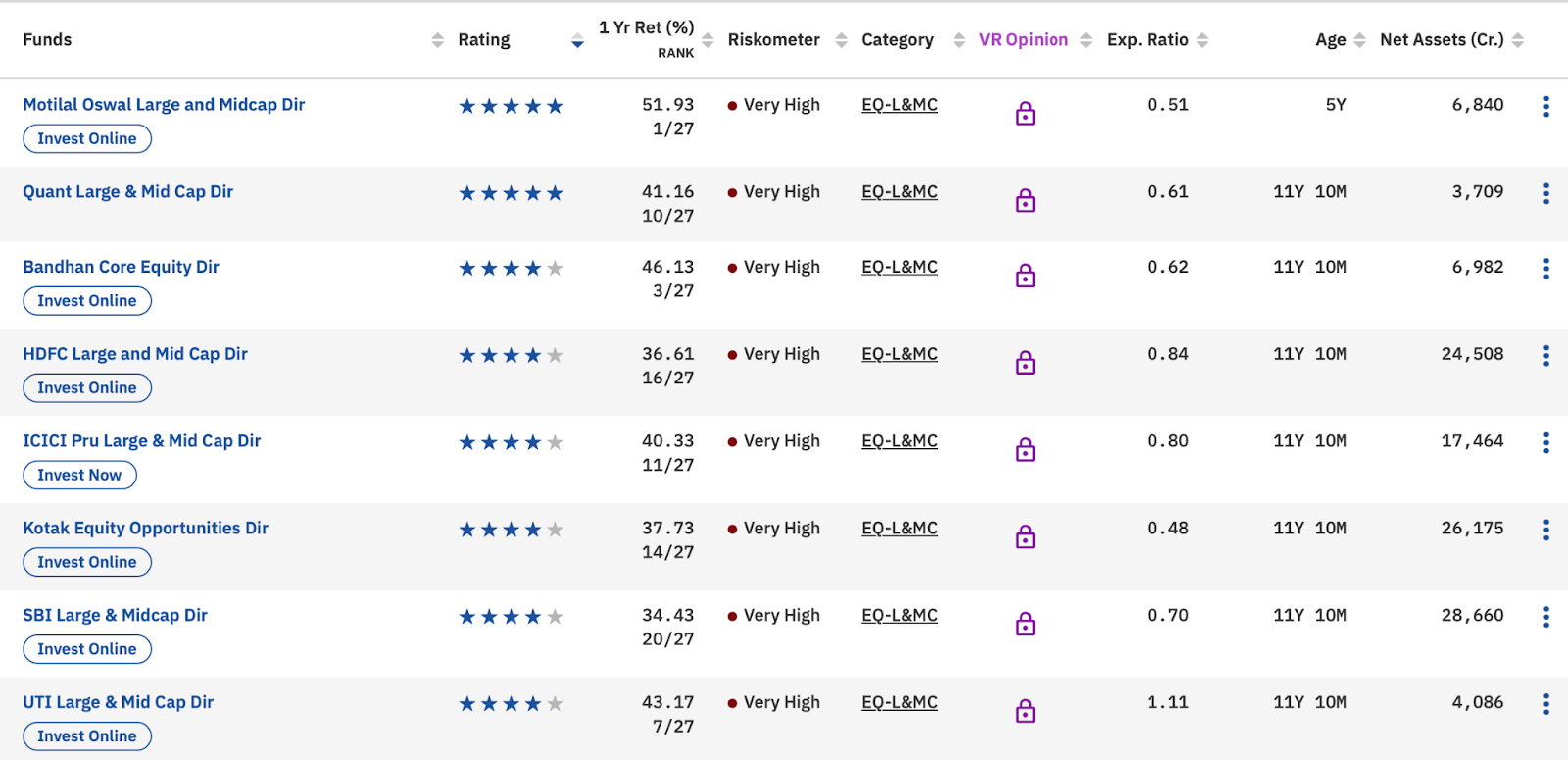Open SBI Large & Midcap Dir fund page
1568x760 pixels.
(116, 615)
